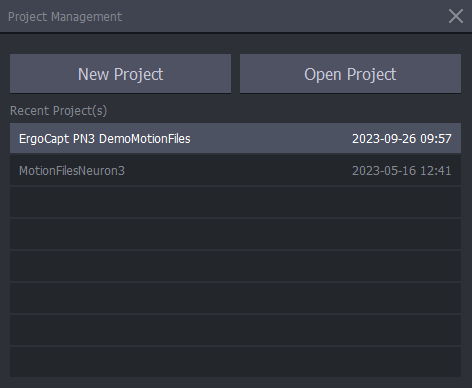Image resolution: width=472 pixels, height=388 pixels.
Task: Close the Project Management dialog
Action: click(x=456, y=16)
